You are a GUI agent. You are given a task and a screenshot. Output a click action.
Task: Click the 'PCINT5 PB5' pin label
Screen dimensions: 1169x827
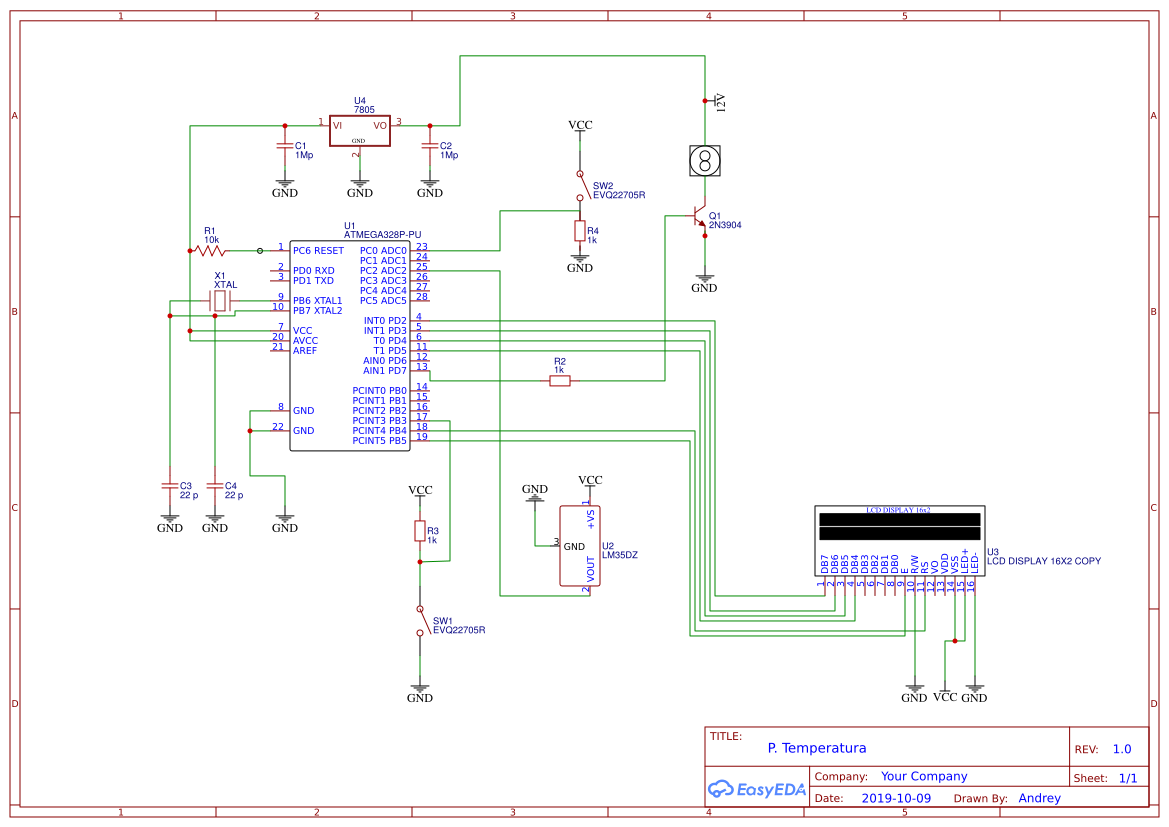[379, 441]
